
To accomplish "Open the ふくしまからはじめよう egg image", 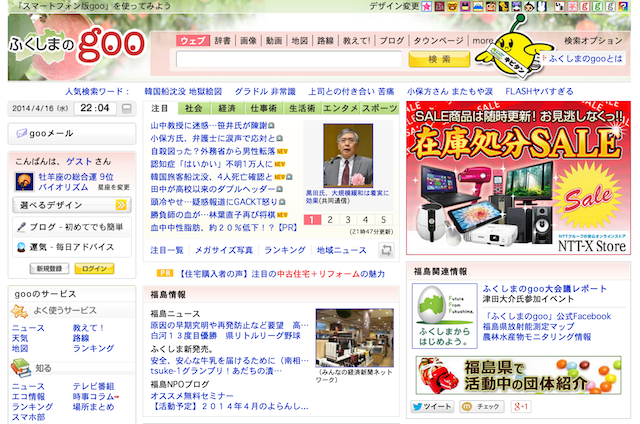I will (444, 316).
